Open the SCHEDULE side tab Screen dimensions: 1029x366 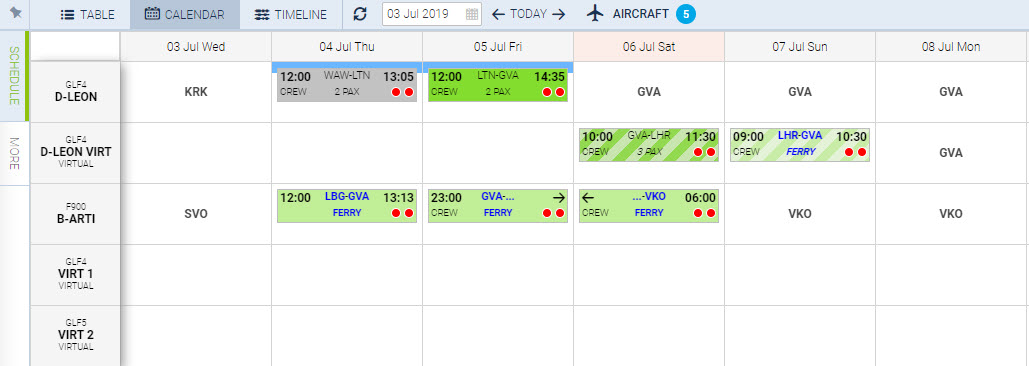14,76
